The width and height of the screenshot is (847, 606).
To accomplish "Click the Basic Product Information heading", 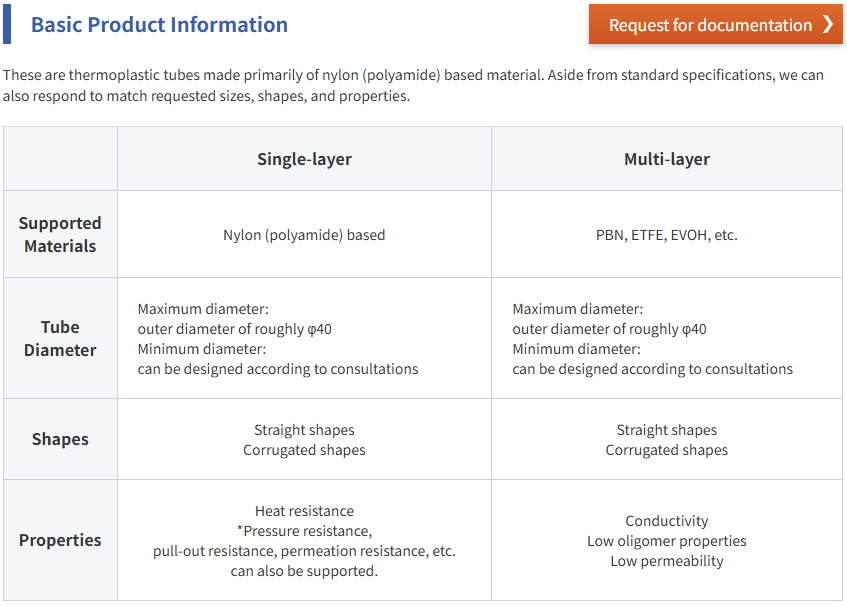I will [x=159, y=25].
